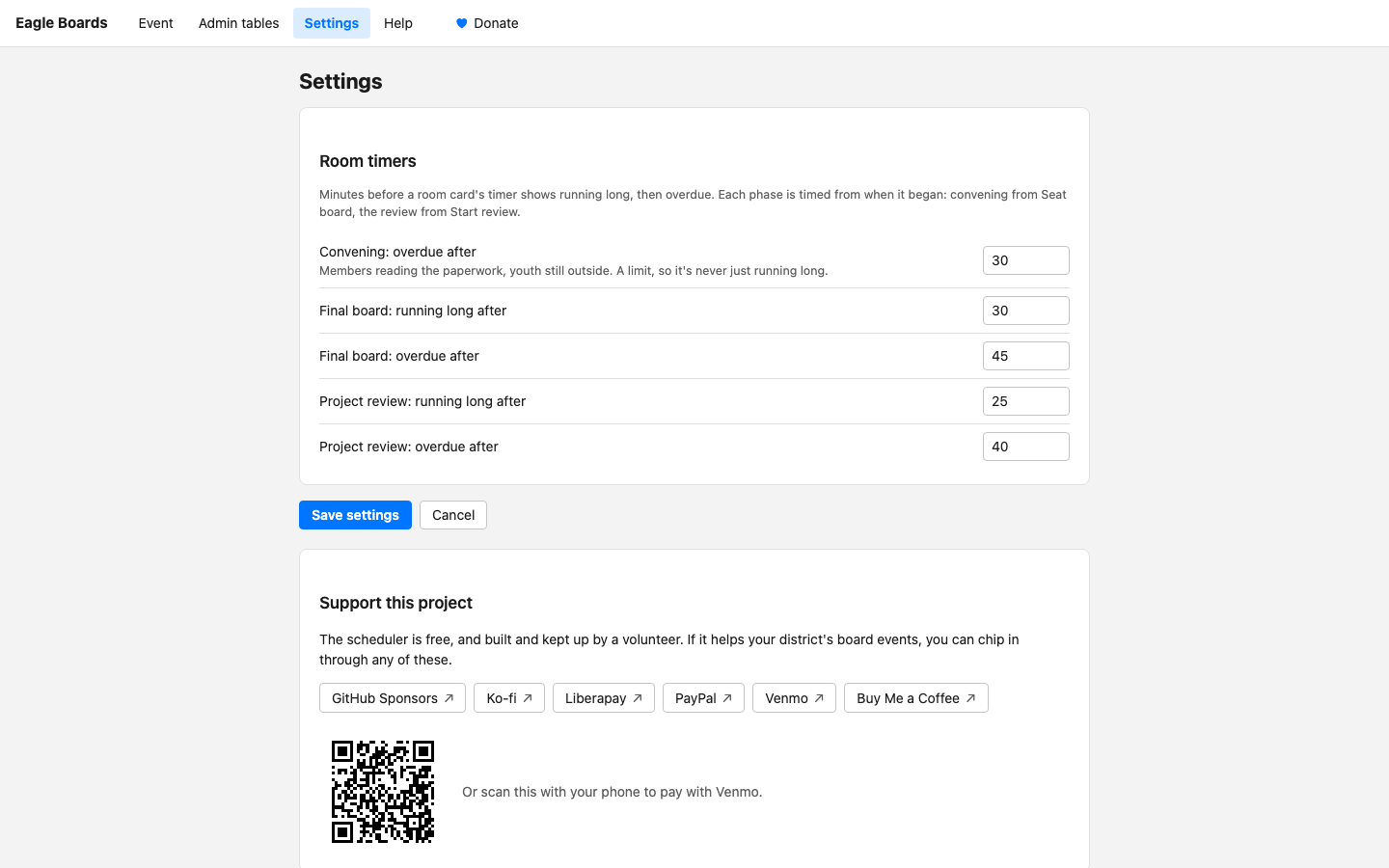Click the Donate text in the navbar
This screenshot has height=868, width=1389.
[496, 23]
